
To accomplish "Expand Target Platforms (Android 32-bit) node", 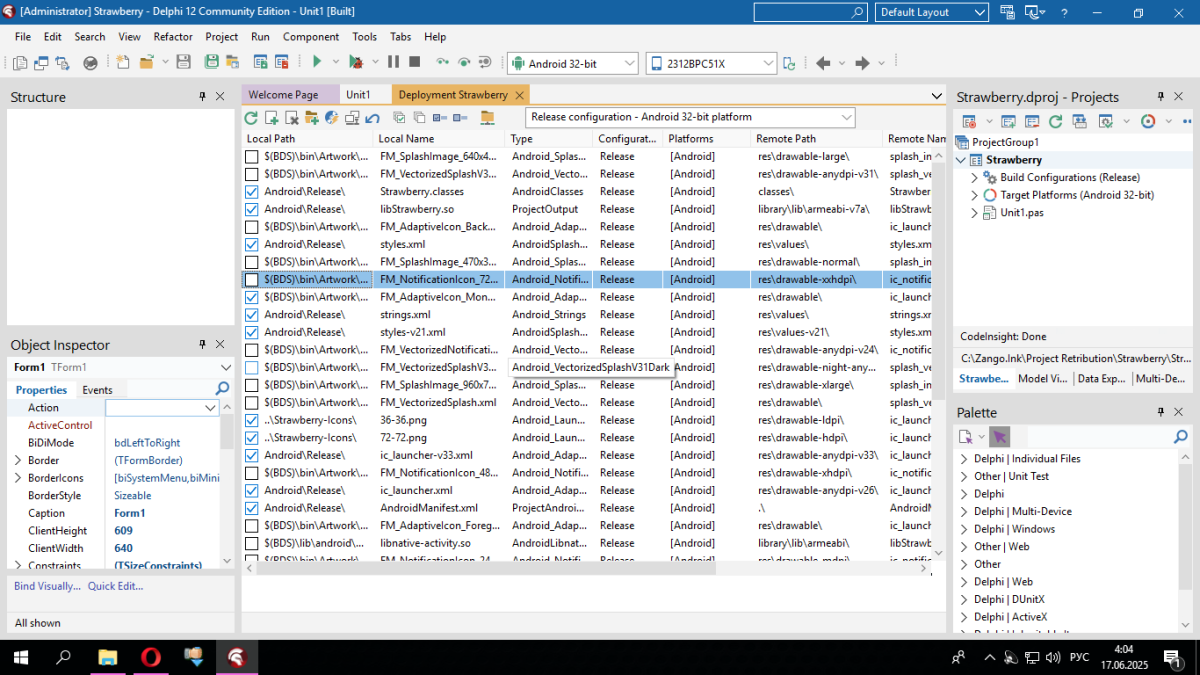I will coord(974,195).
